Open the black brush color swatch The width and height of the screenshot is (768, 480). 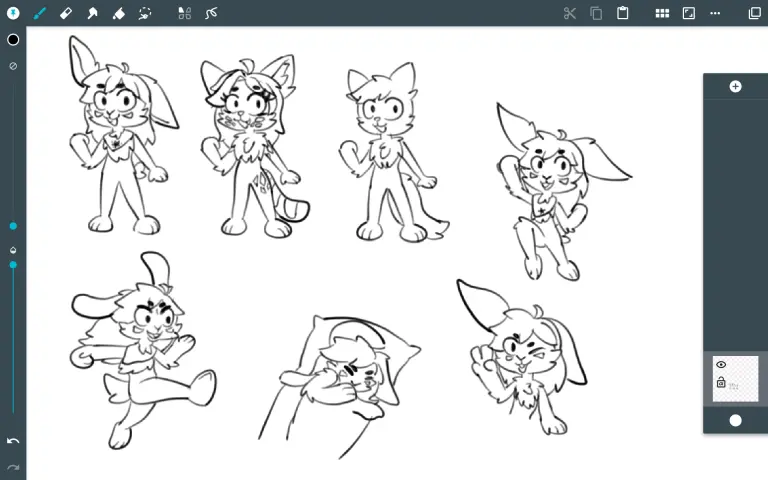pyautogui.click(x=13, y=40)
